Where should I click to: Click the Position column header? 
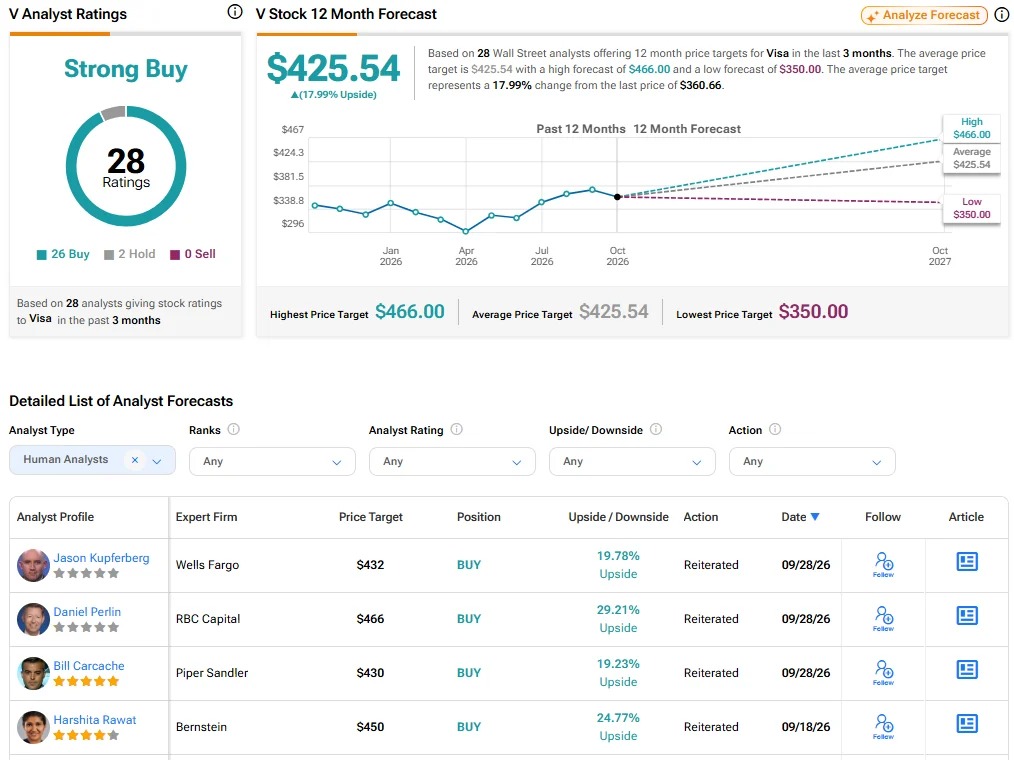coord(479,517)
